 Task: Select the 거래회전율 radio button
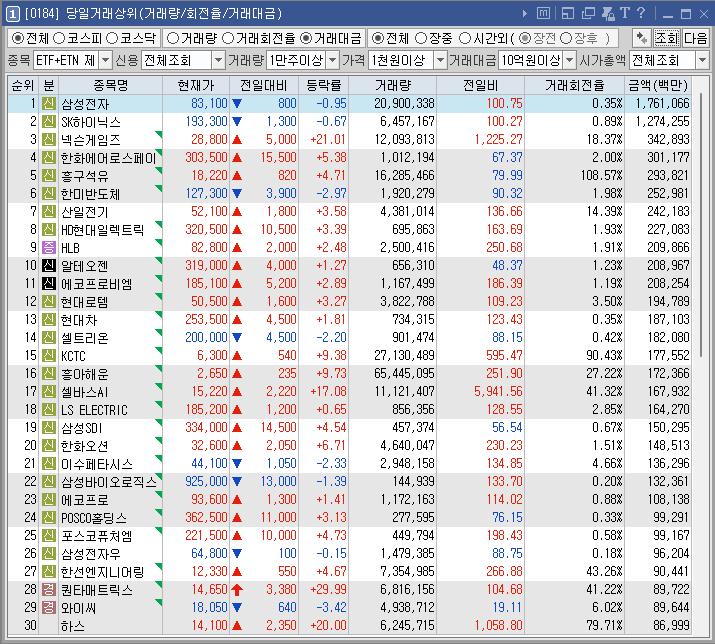tap(228, 38)
